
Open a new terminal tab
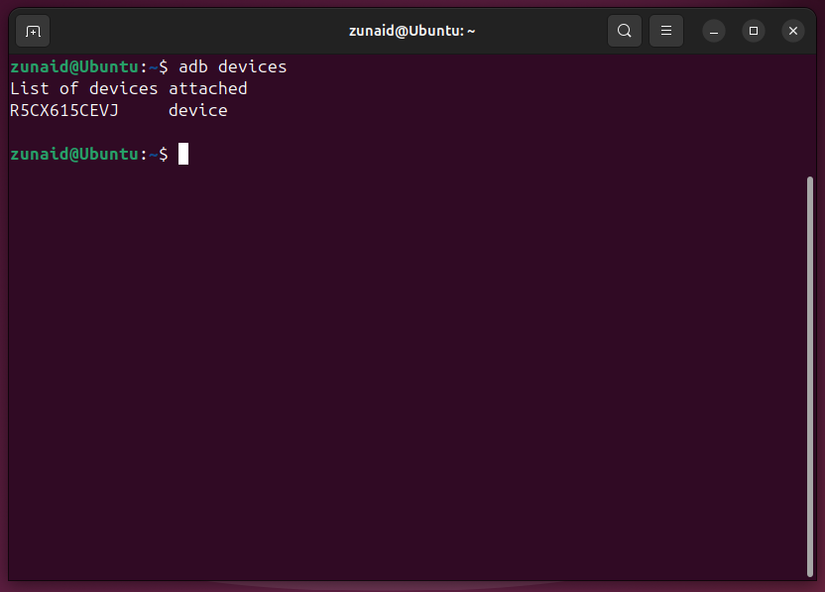(32, 31)
